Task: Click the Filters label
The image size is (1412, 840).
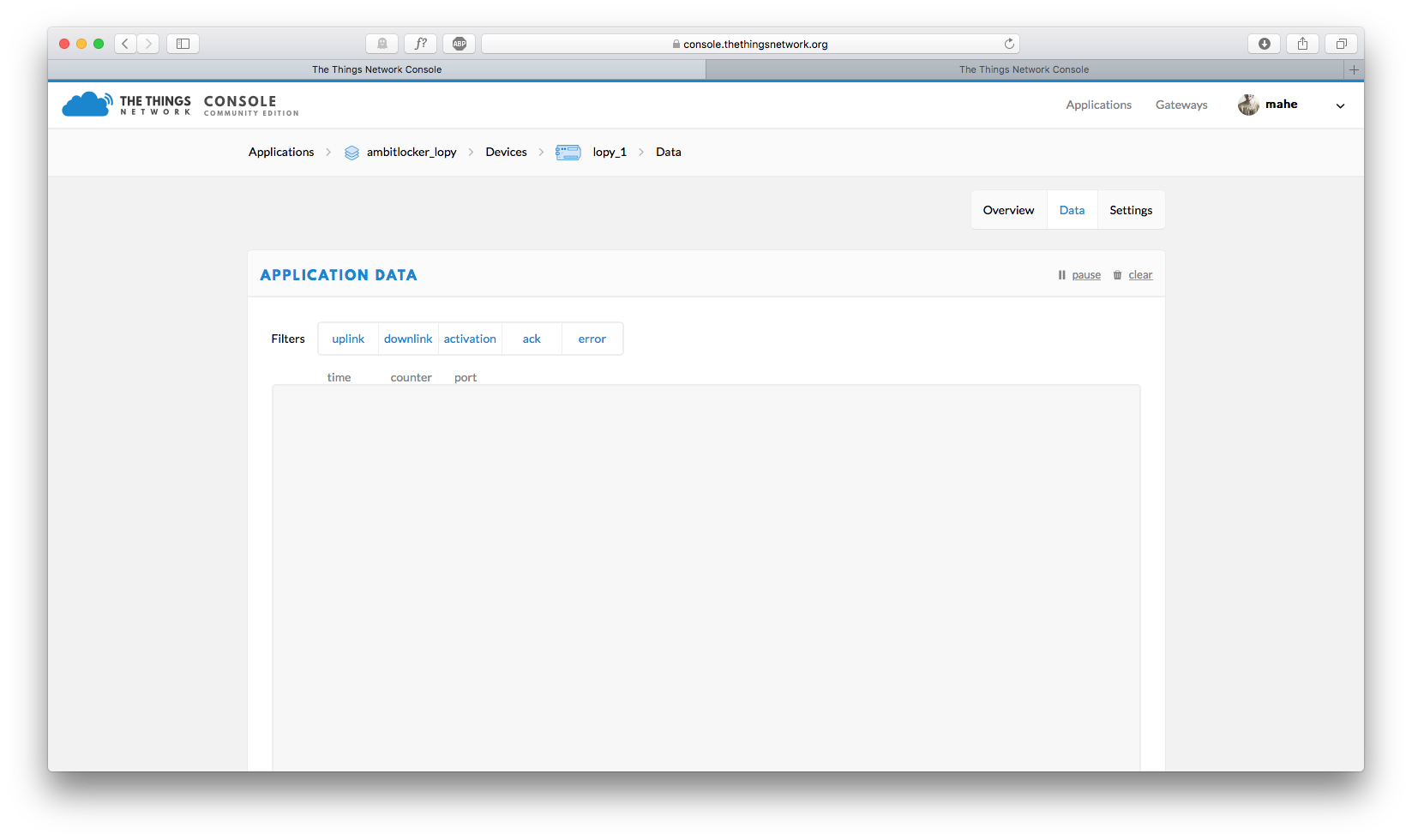Action: (288, 339)
